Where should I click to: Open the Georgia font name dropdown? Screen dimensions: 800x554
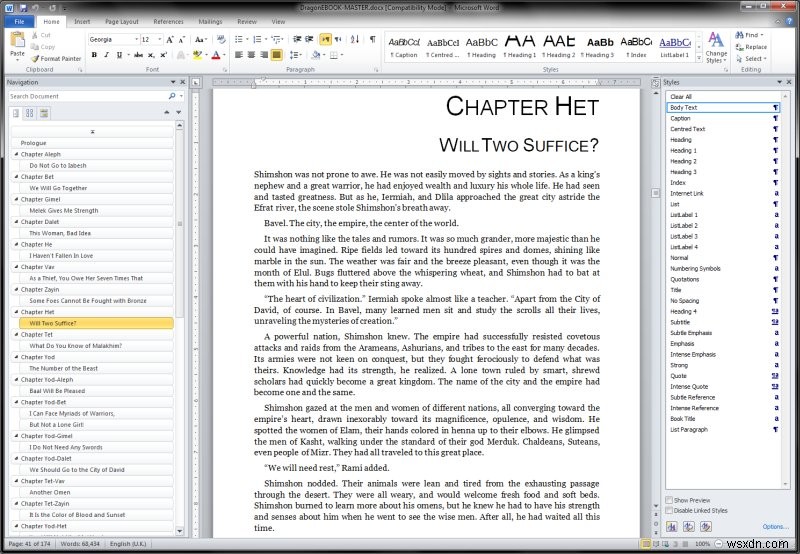[136, 39]
